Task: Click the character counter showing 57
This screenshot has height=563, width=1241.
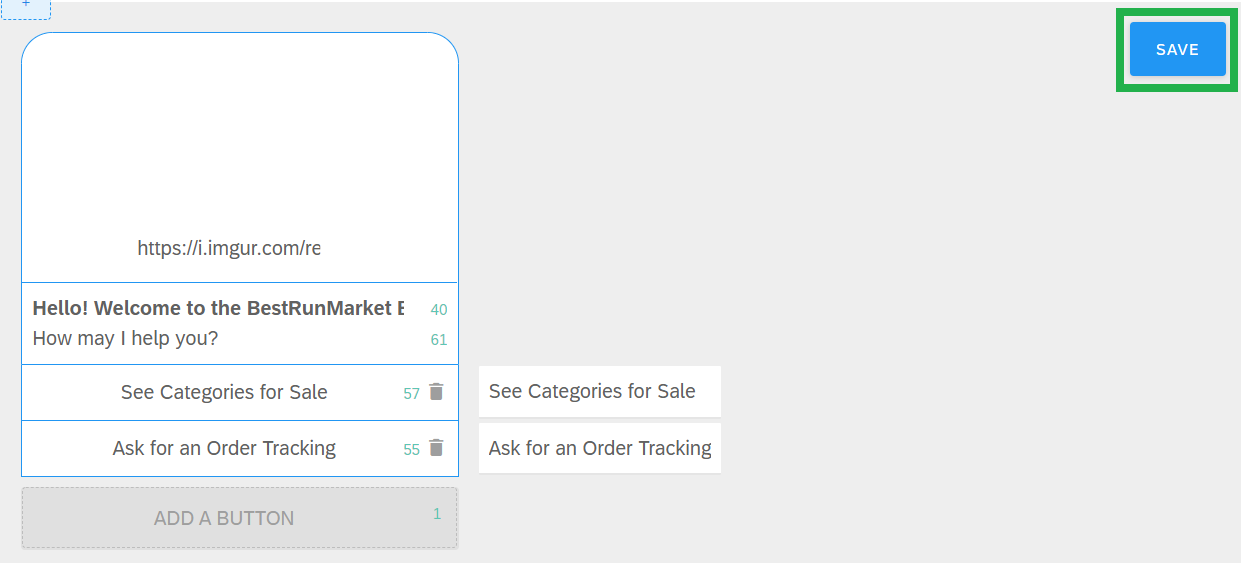Action: click(x=412, y=394)
